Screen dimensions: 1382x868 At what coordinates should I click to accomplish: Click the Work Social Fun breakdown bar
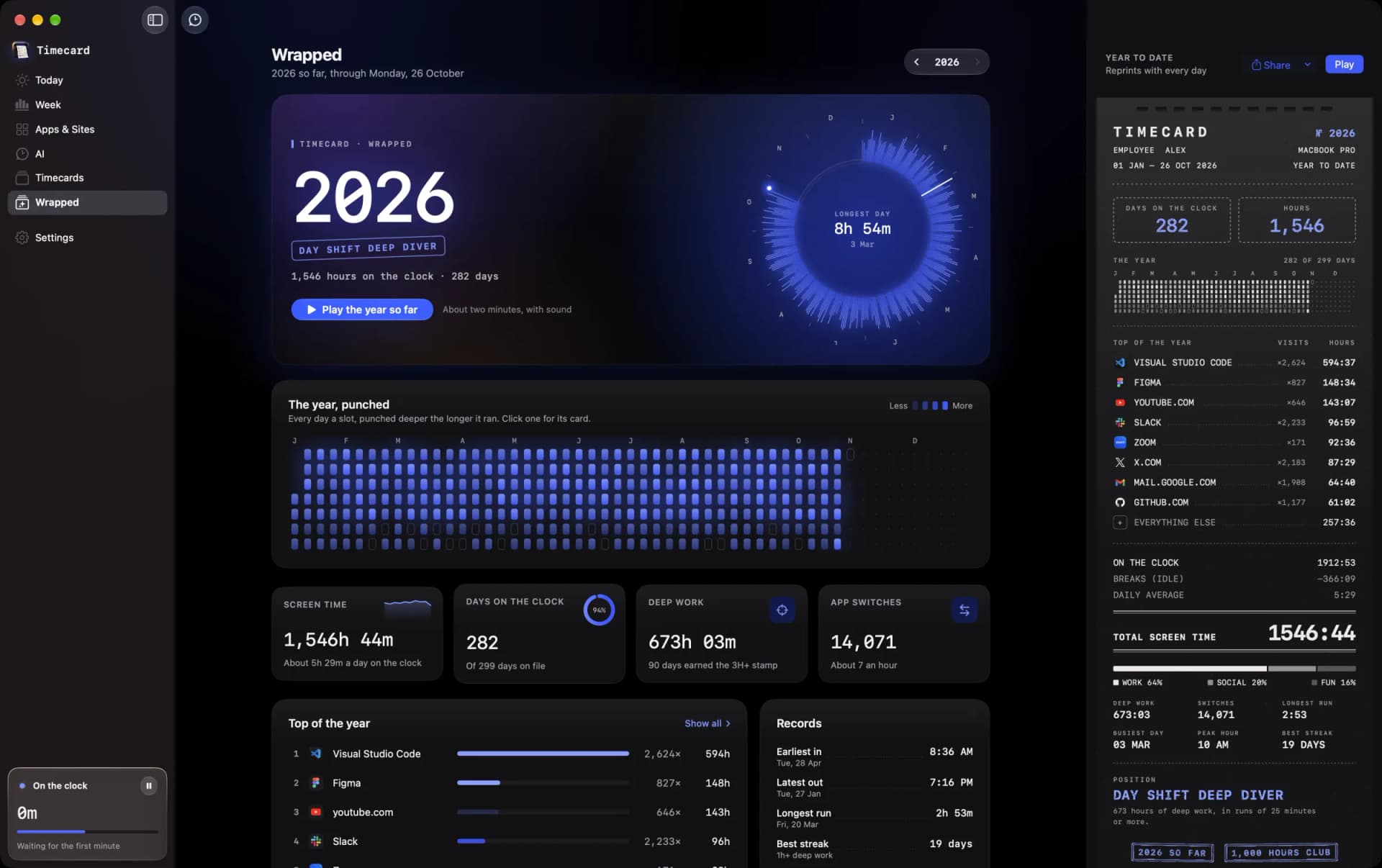point(1234,669)
